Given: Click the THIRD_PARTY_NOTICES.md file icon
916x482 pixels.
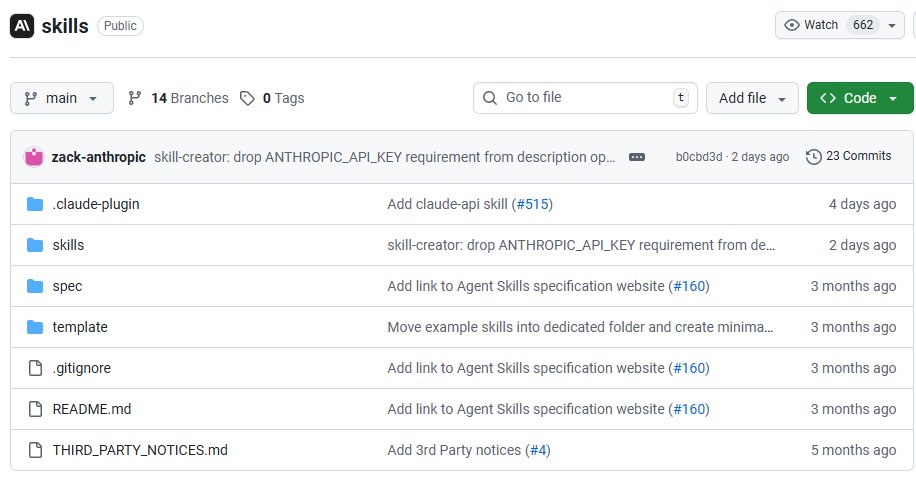Looking at the screenshot, I should (35, 450).
